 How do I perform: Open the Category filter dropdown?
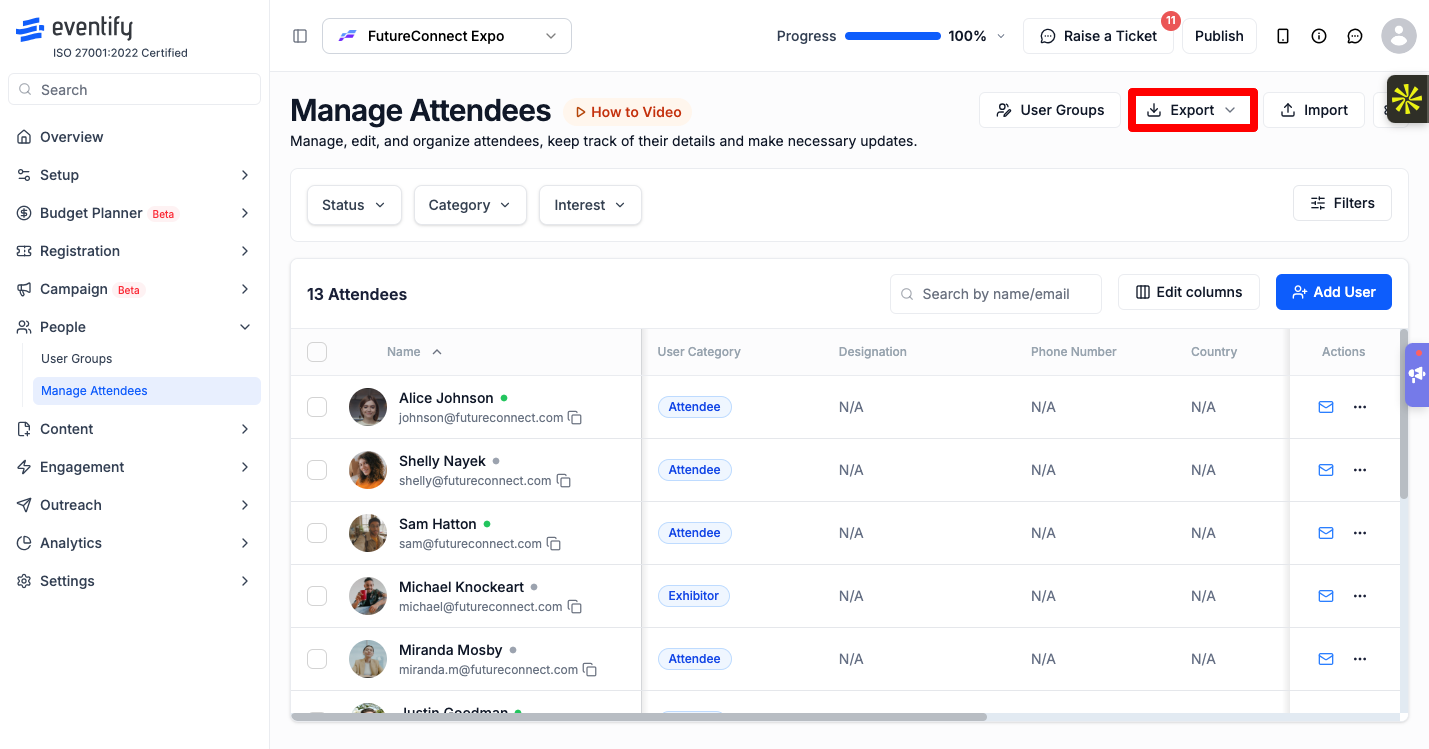pos(470,205)
